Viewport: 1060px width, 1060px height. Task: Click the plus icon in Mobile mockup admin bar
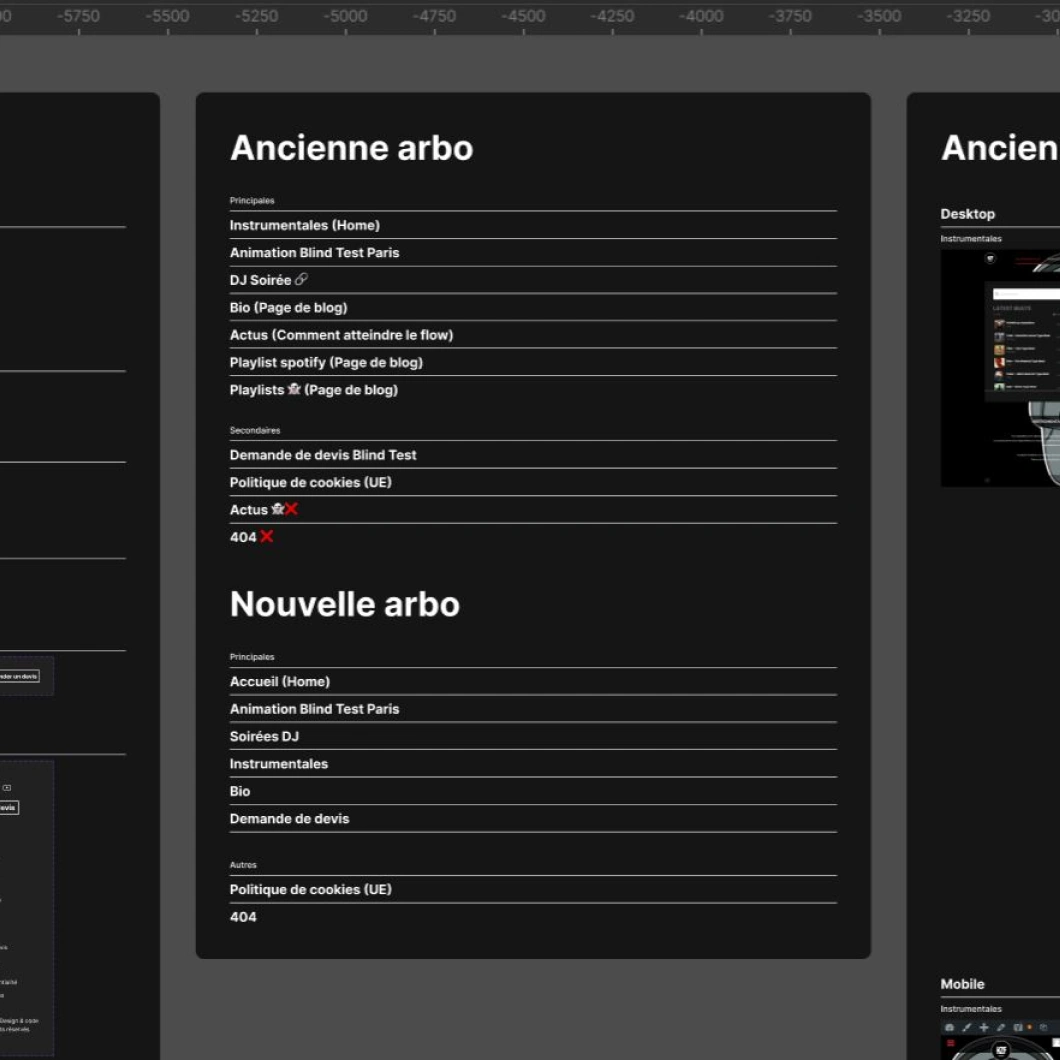click(984, 1027)
